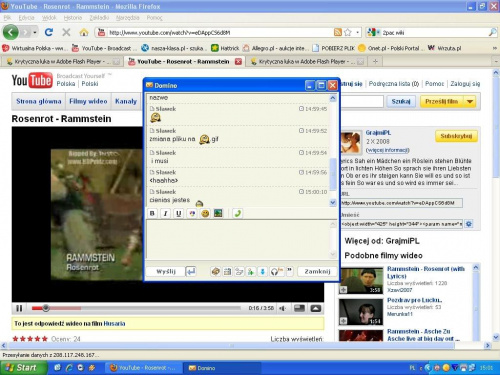Mute the YouTube video volume
The width and height of the screenshot is (500, 375).
[283, 308]
